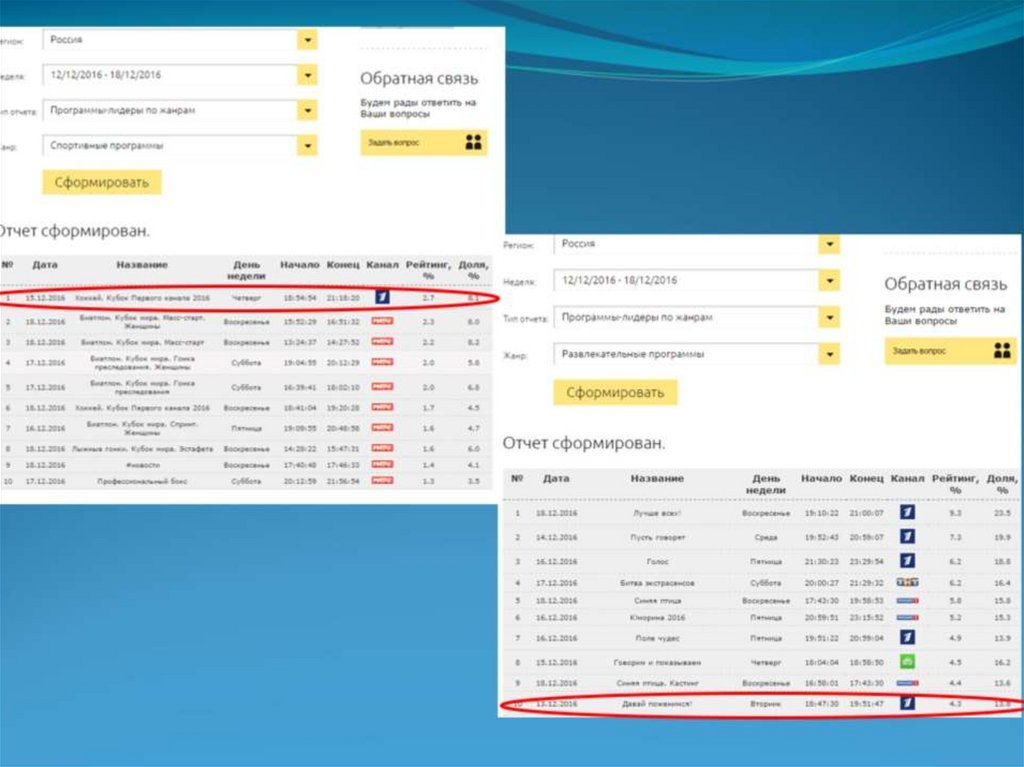Click Russia 1 logo in Синяя птица 17:43:30 row

[907, 600]
